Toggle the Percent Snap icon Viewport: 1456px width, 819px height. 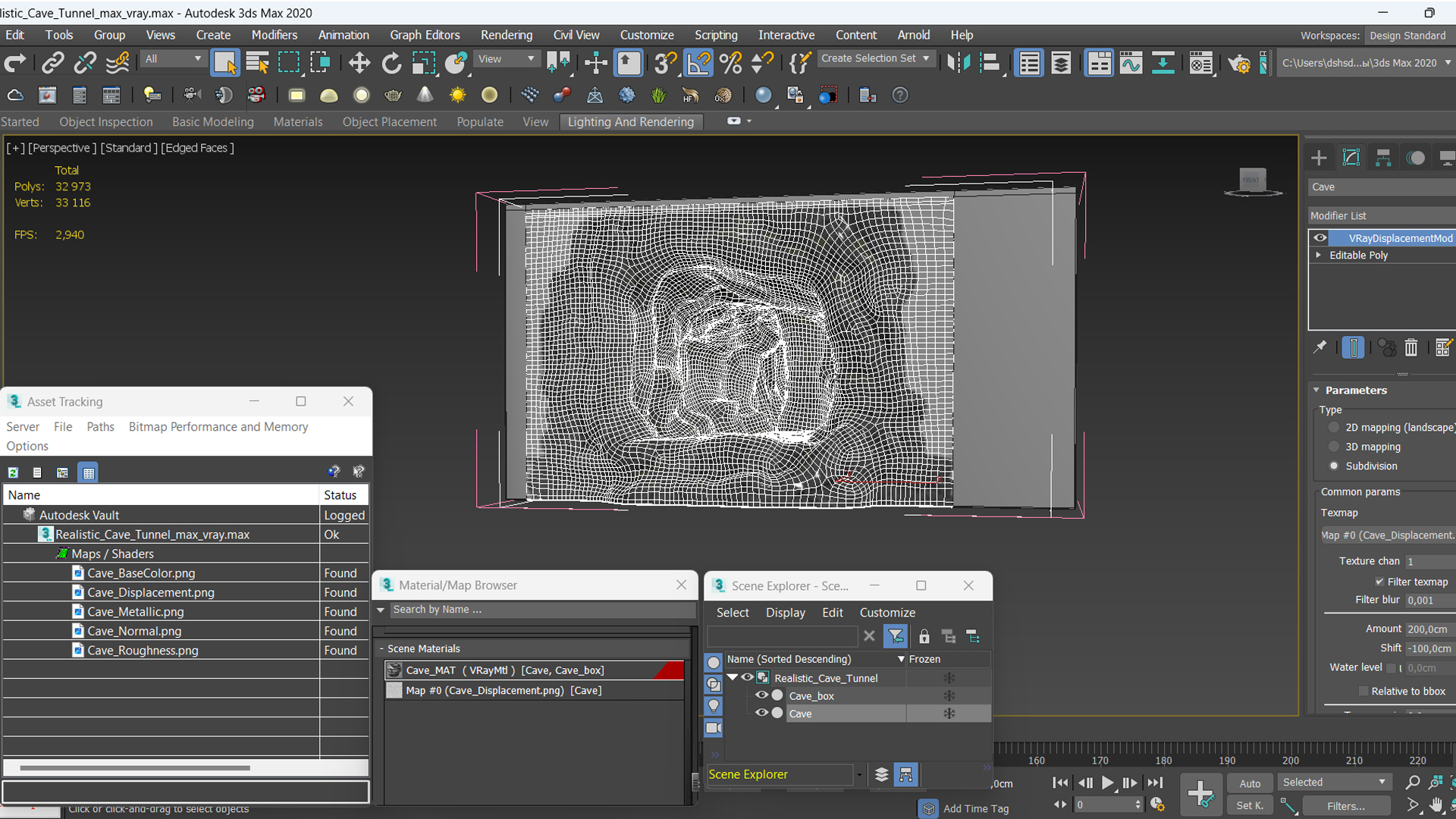pos(730,63)
